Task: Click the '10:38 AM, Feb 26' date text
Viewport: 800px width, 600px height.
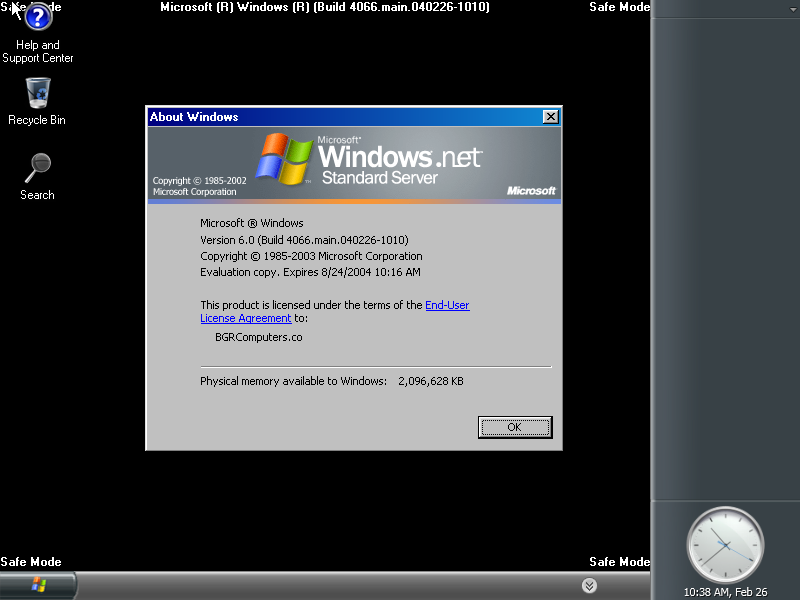Action: pos(725,592)
